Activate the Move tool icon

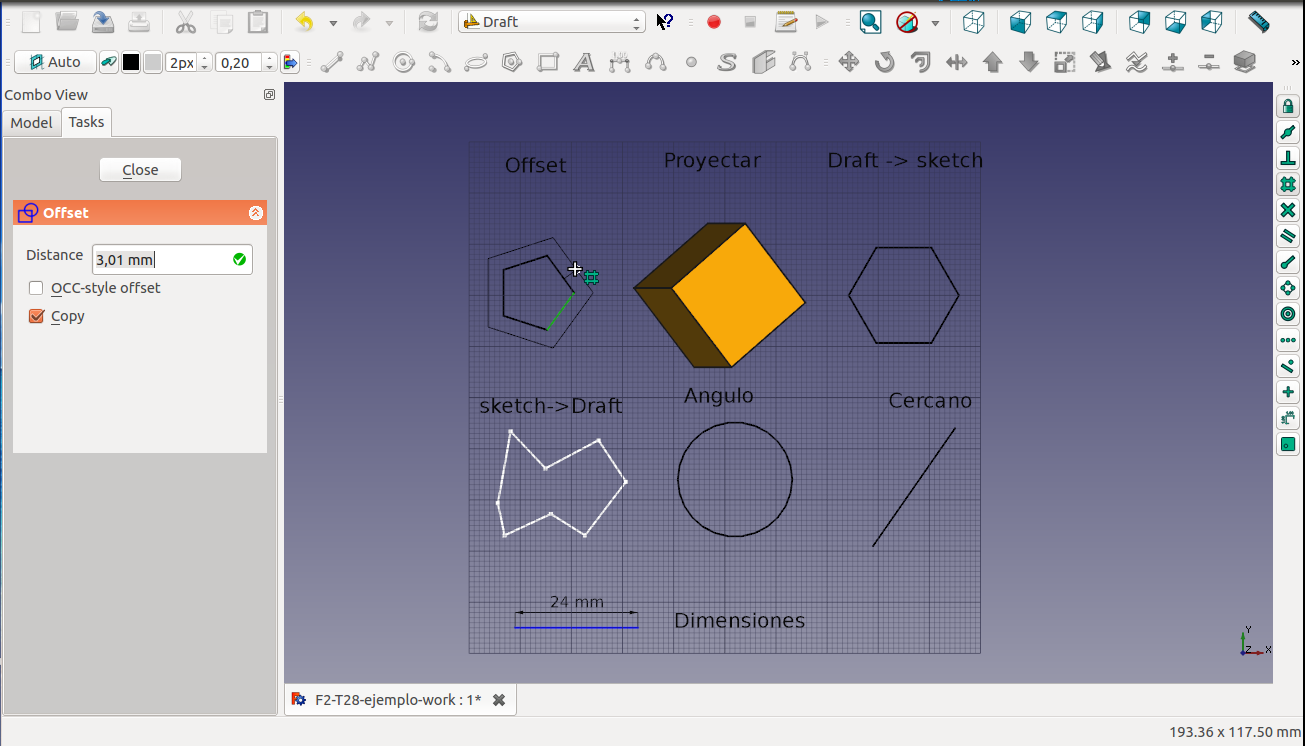coord(849,63)
